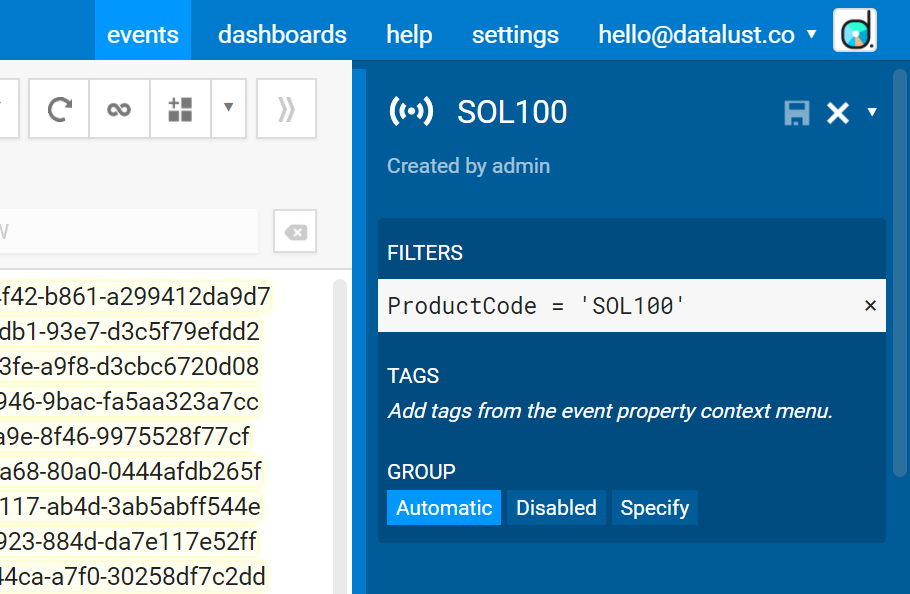
Task: Click the filter query input field
Action: point(129,231)
